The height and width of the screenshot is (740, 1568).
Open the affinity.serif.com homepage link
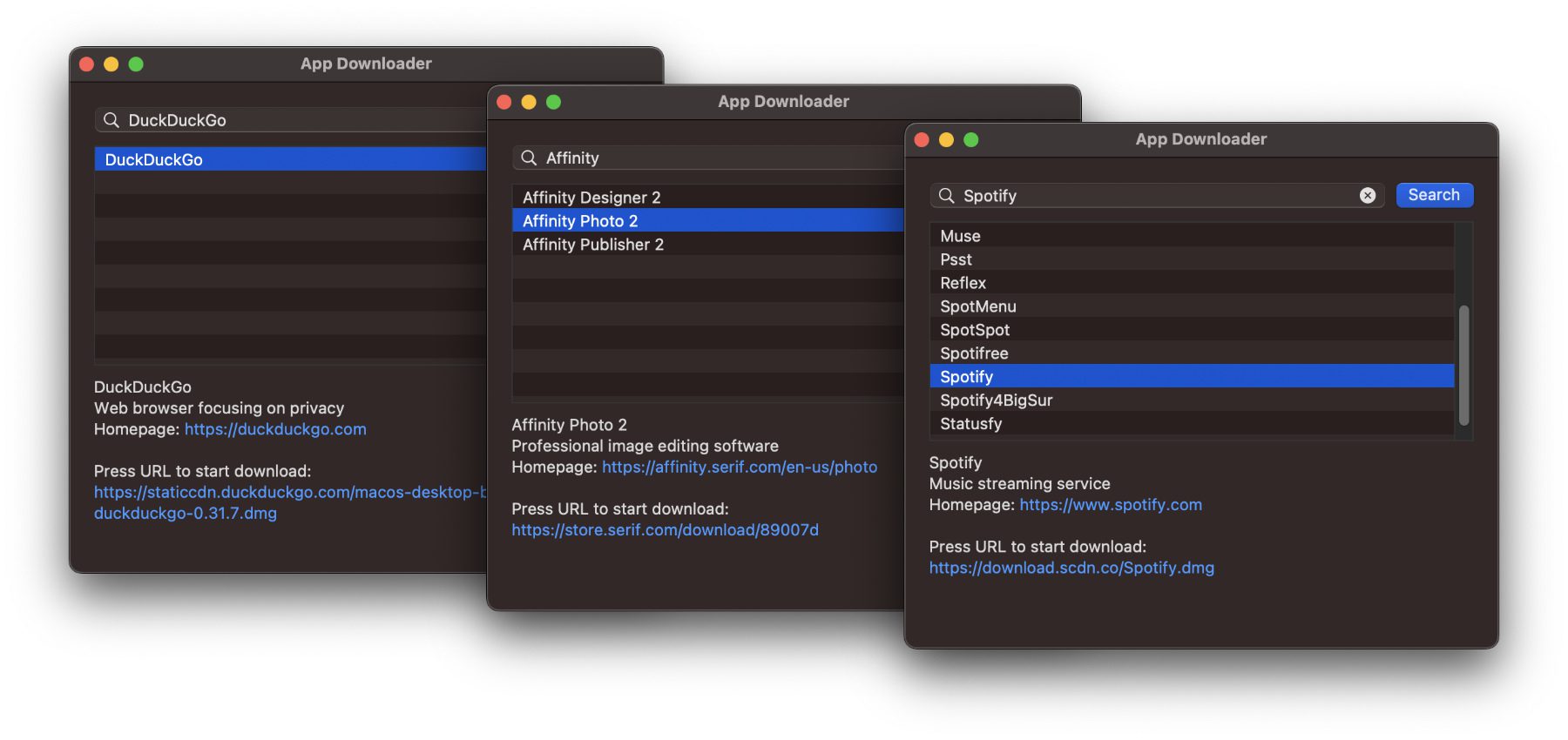tap(740, 467)
